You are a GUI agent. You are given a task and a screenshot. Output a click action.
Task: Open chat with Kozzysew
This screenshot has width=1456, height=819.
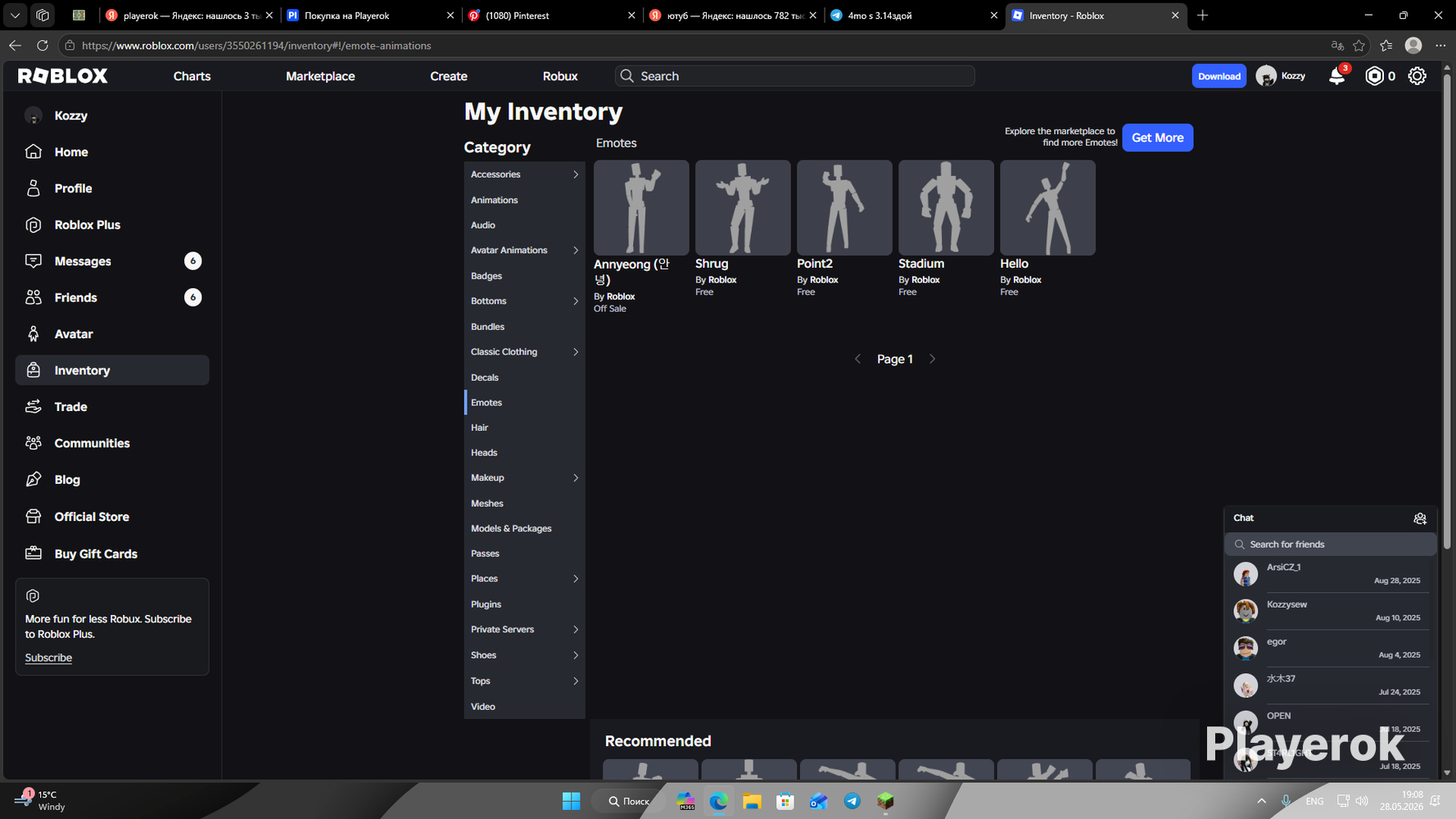tap(1330, 611)
